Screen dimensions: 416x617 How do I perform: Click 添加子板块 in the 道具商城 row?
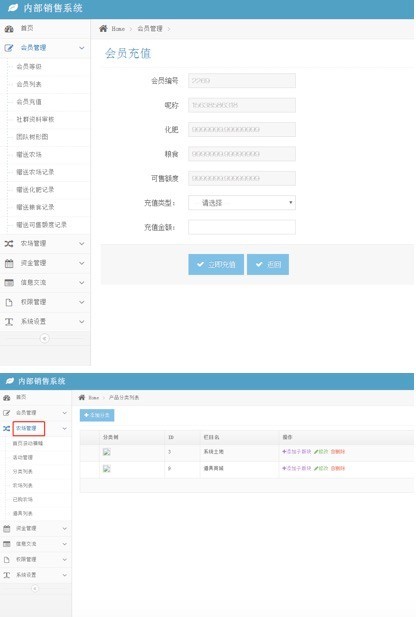(x=297, y=468)
